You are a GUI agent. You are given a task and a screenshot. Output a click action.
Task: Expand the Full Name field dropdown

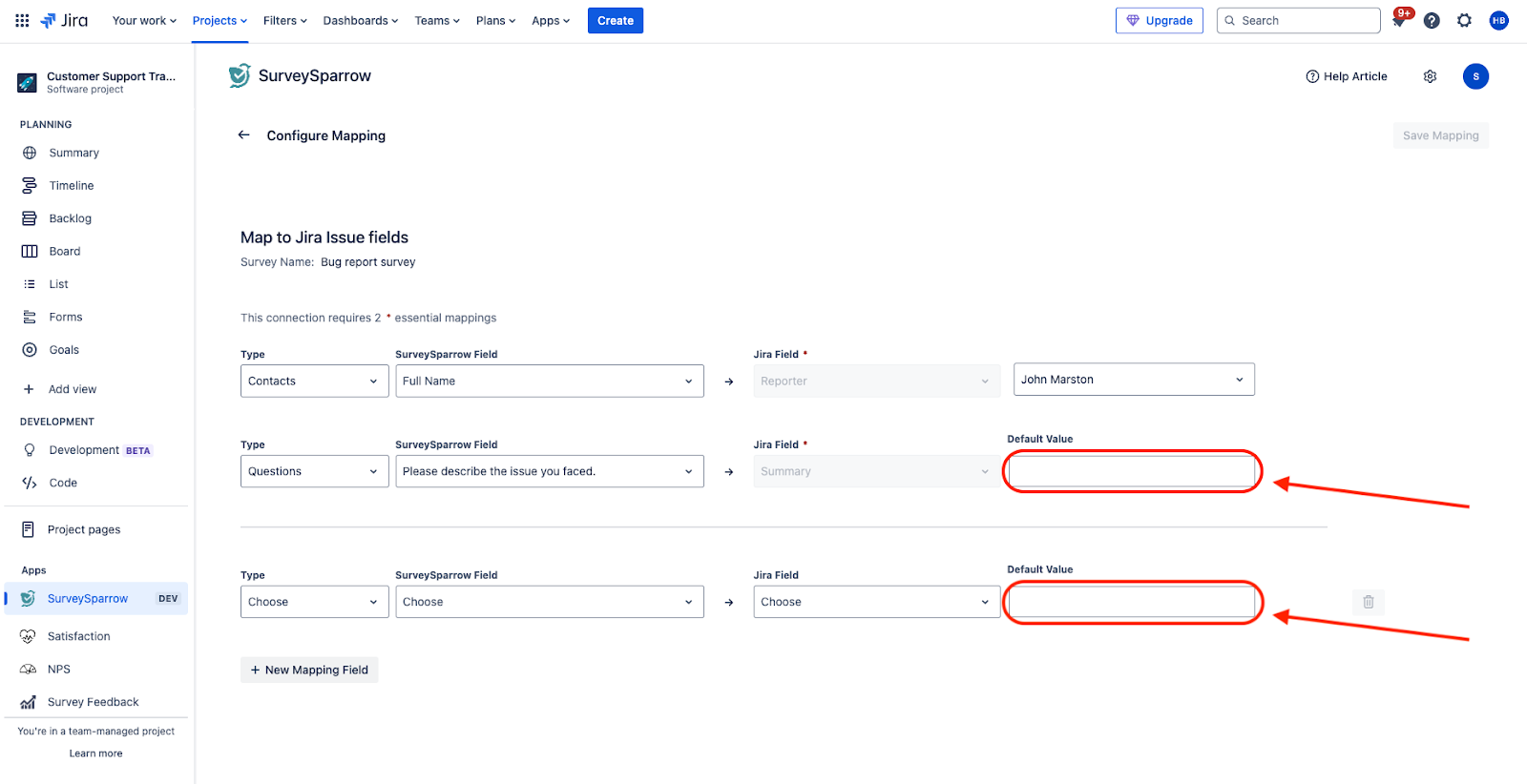click(549, 381)
